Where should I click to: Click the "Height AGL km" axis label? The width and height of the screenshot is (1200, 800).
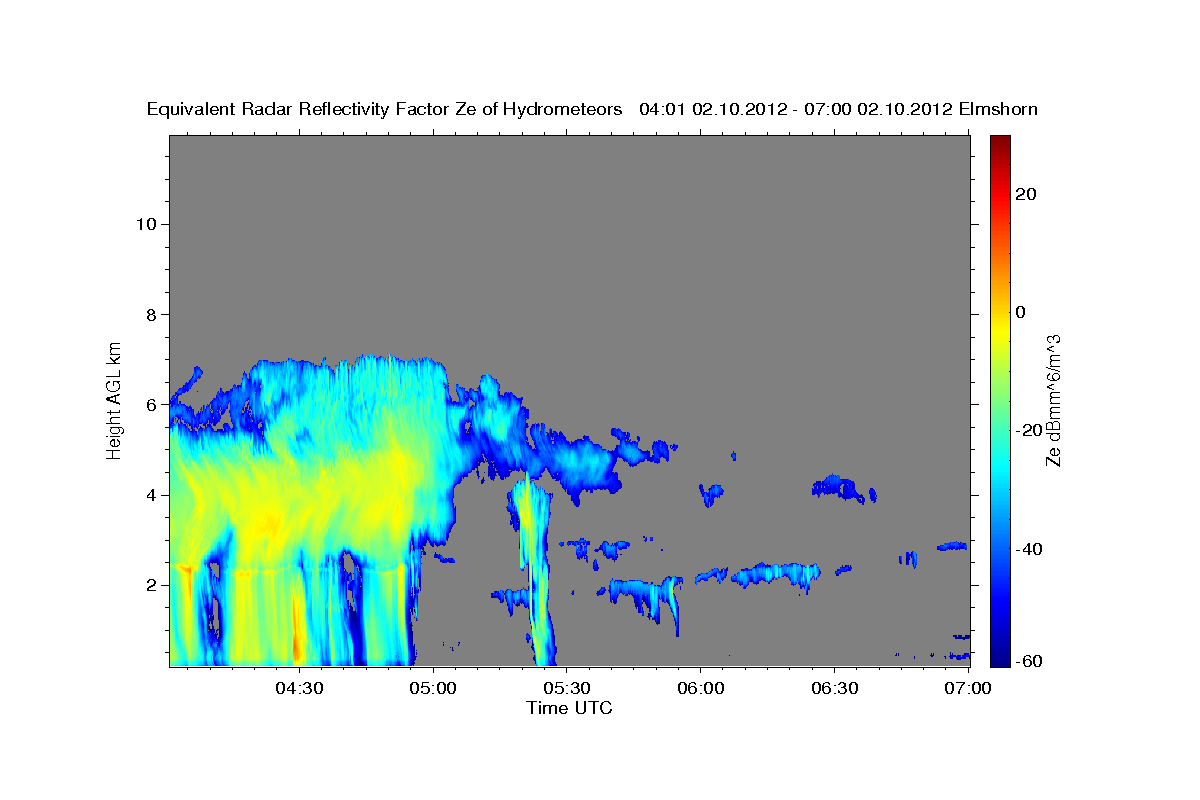click(115, 399)
